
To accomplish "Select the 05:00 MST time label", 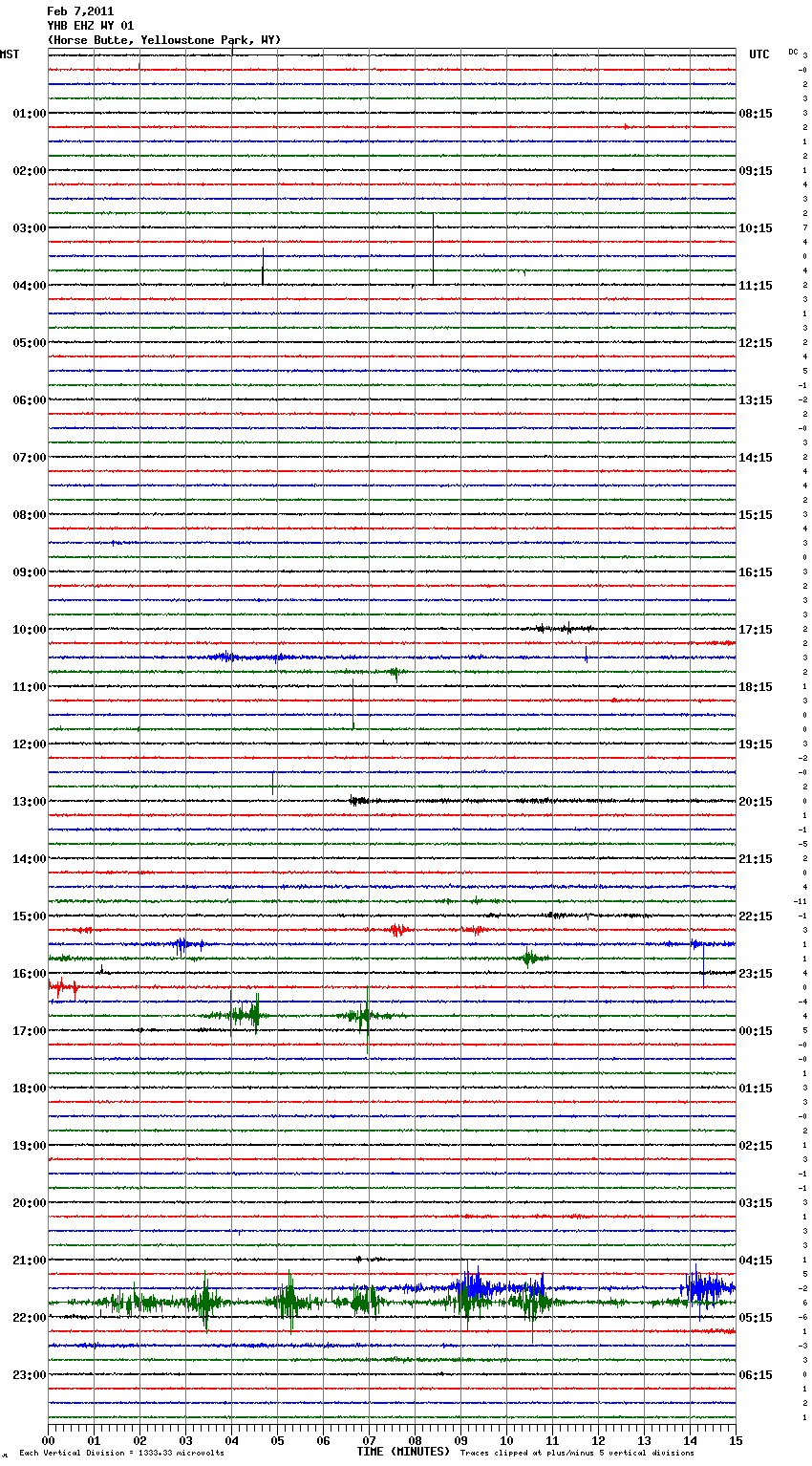I will pos(30,343).
